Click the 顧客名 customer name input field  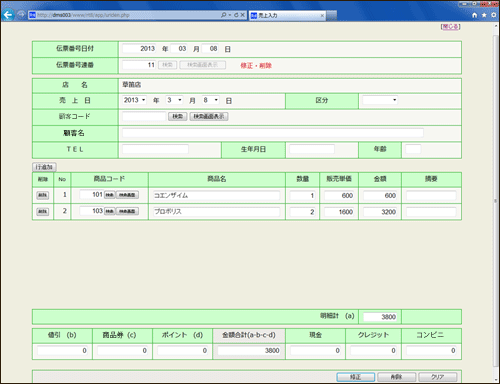tap(273, 133)
